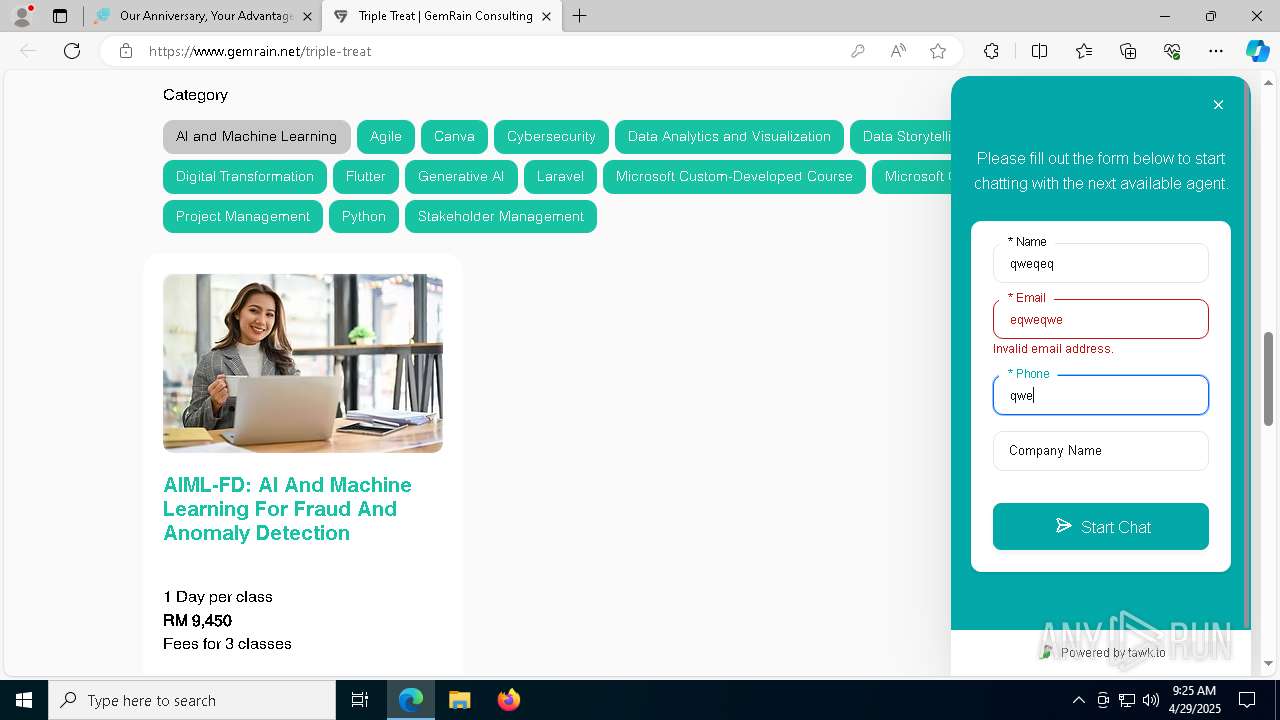This screenshot has height=720, width=1280.
Task: Select the Agile category chip
Action: 386,137
